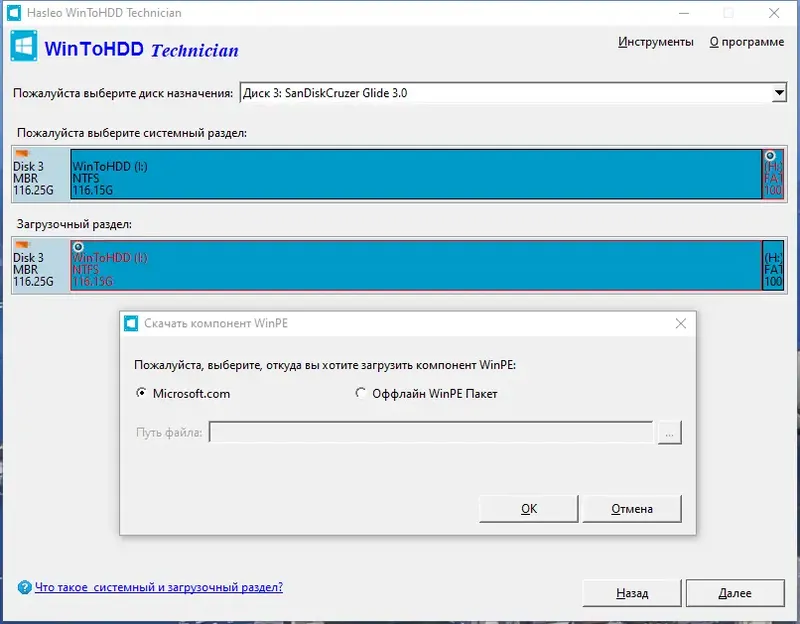
Task: Click the blue help question mark icon
Action: [24, 587]
